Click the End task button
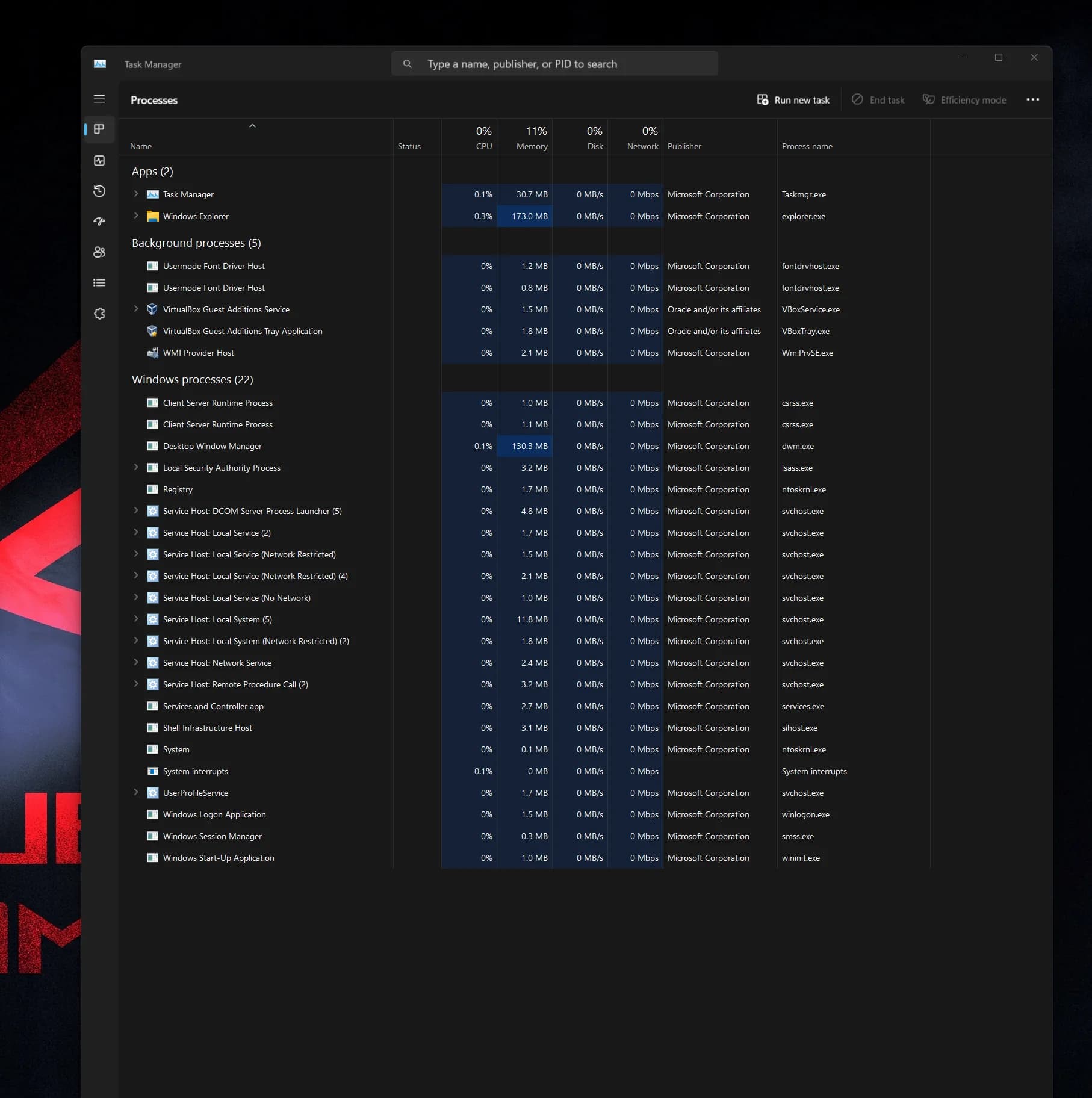 (878, 100)
